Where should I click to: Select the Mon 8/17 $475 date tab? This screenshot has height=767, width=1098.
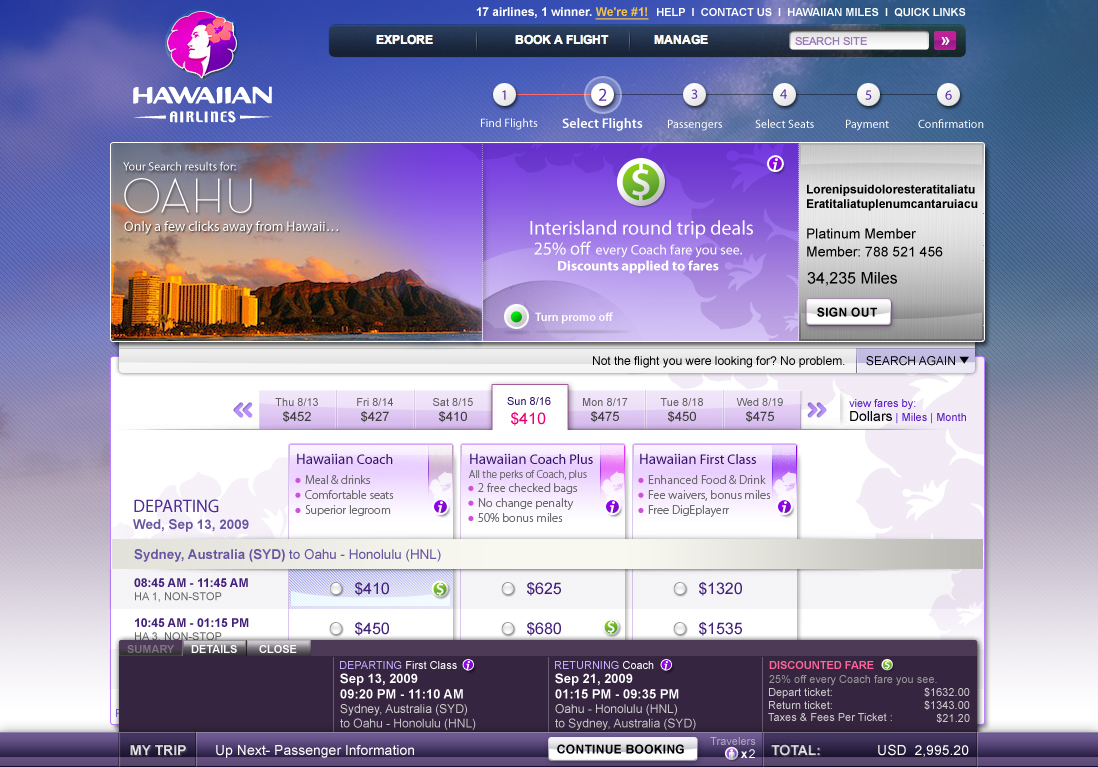point(605,410)
